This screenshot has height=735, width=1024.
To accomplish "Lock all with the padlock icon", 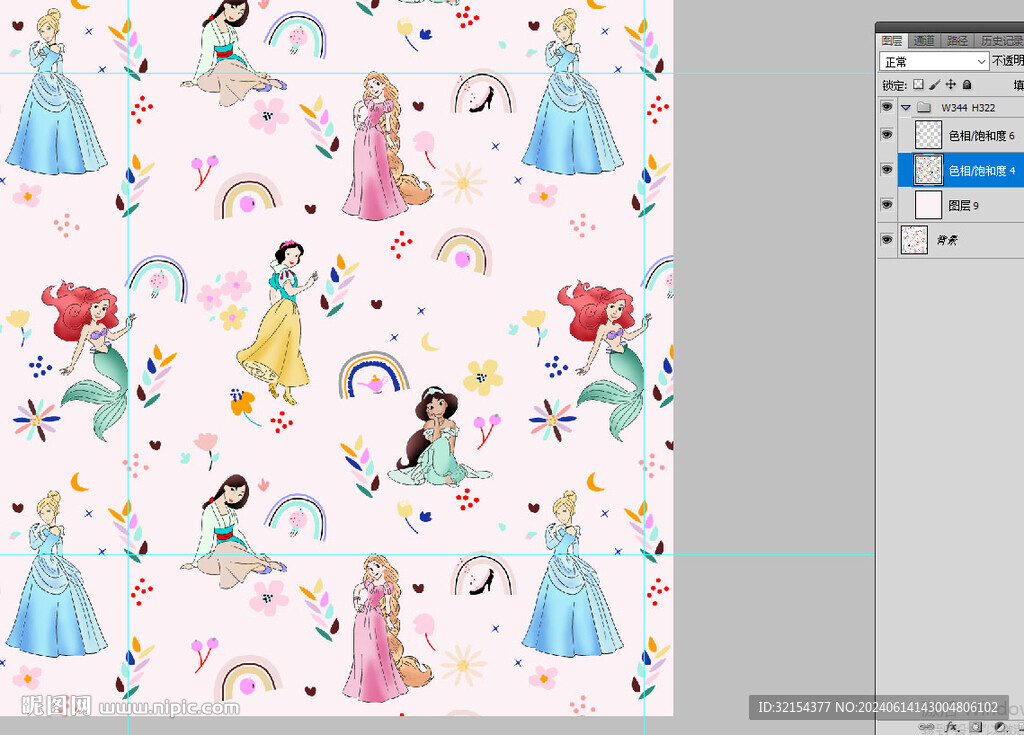I will (x=967, y=84).
